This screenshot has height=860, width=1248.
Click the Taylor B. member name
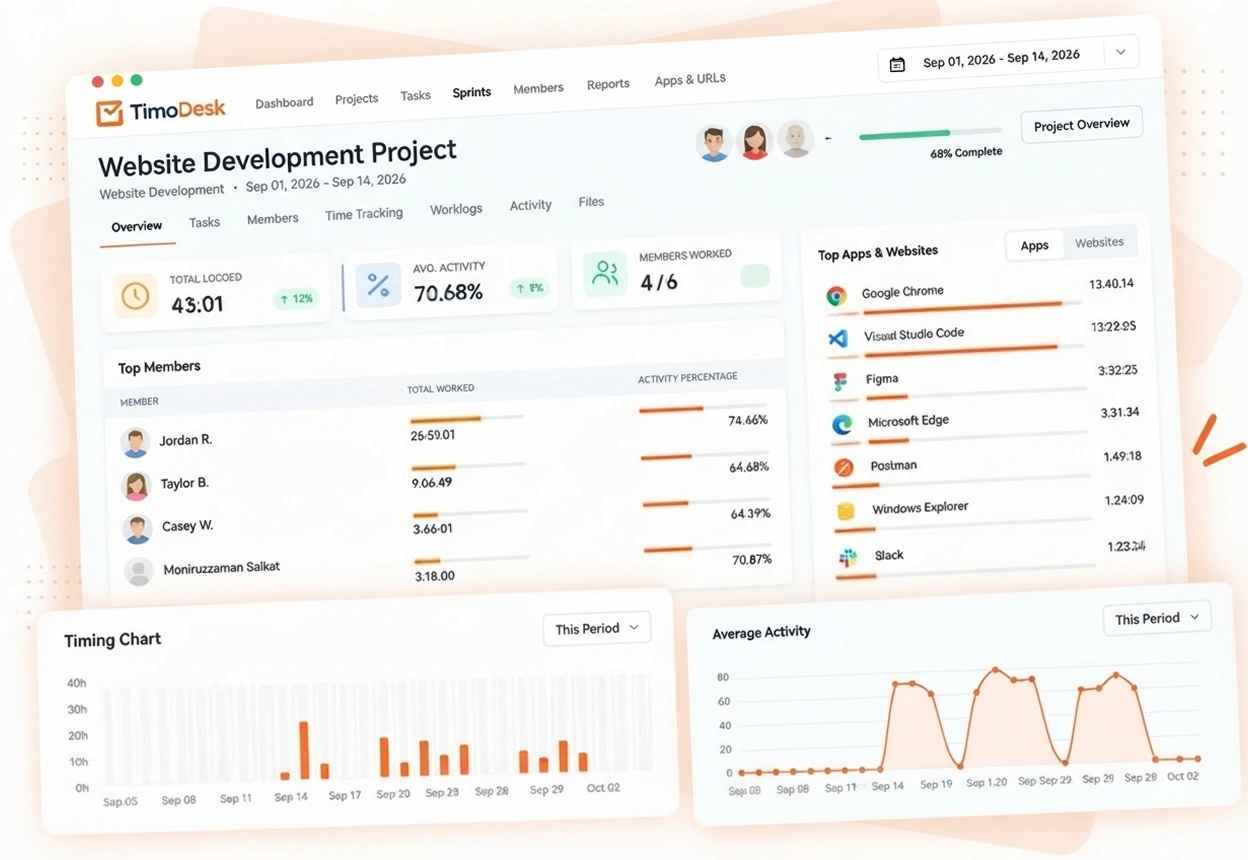(x=185, y=483)
